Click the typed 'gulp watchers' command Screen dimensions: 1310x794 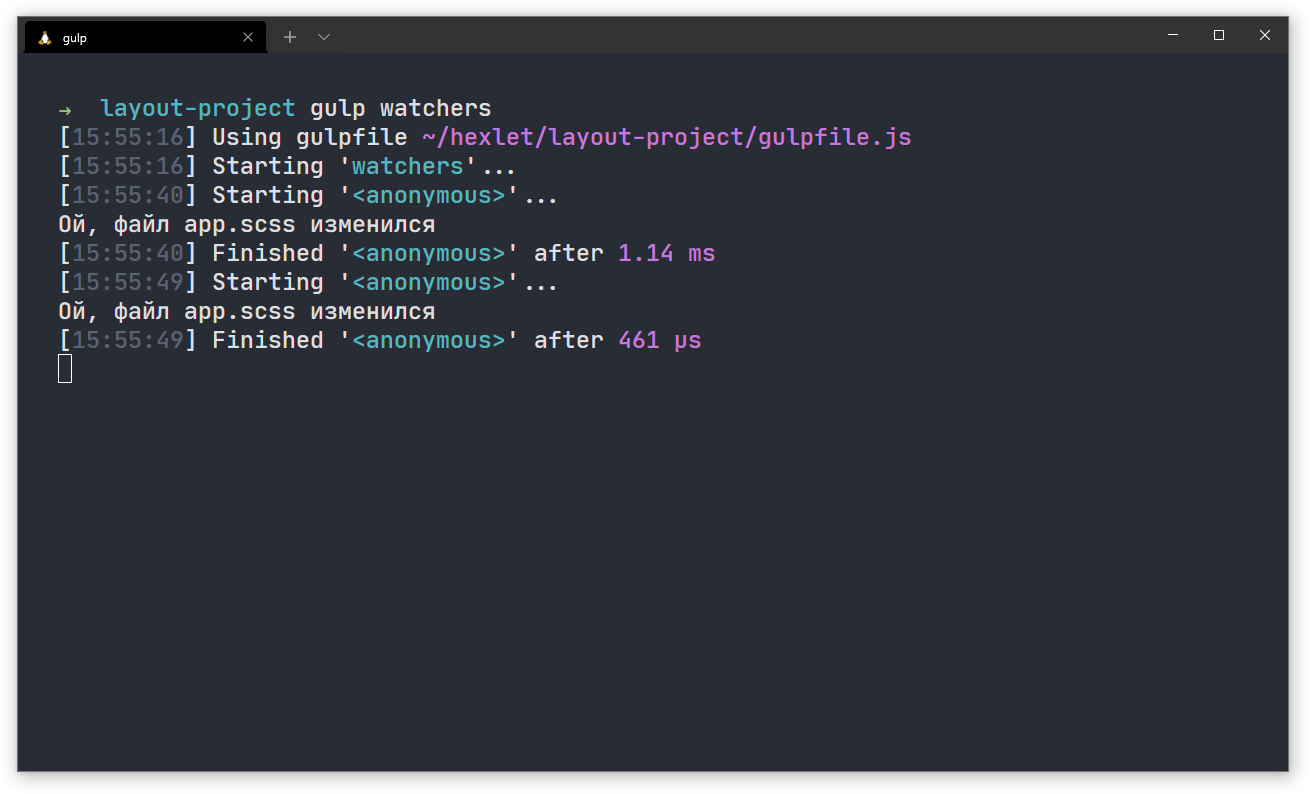(x=401, y=108)
